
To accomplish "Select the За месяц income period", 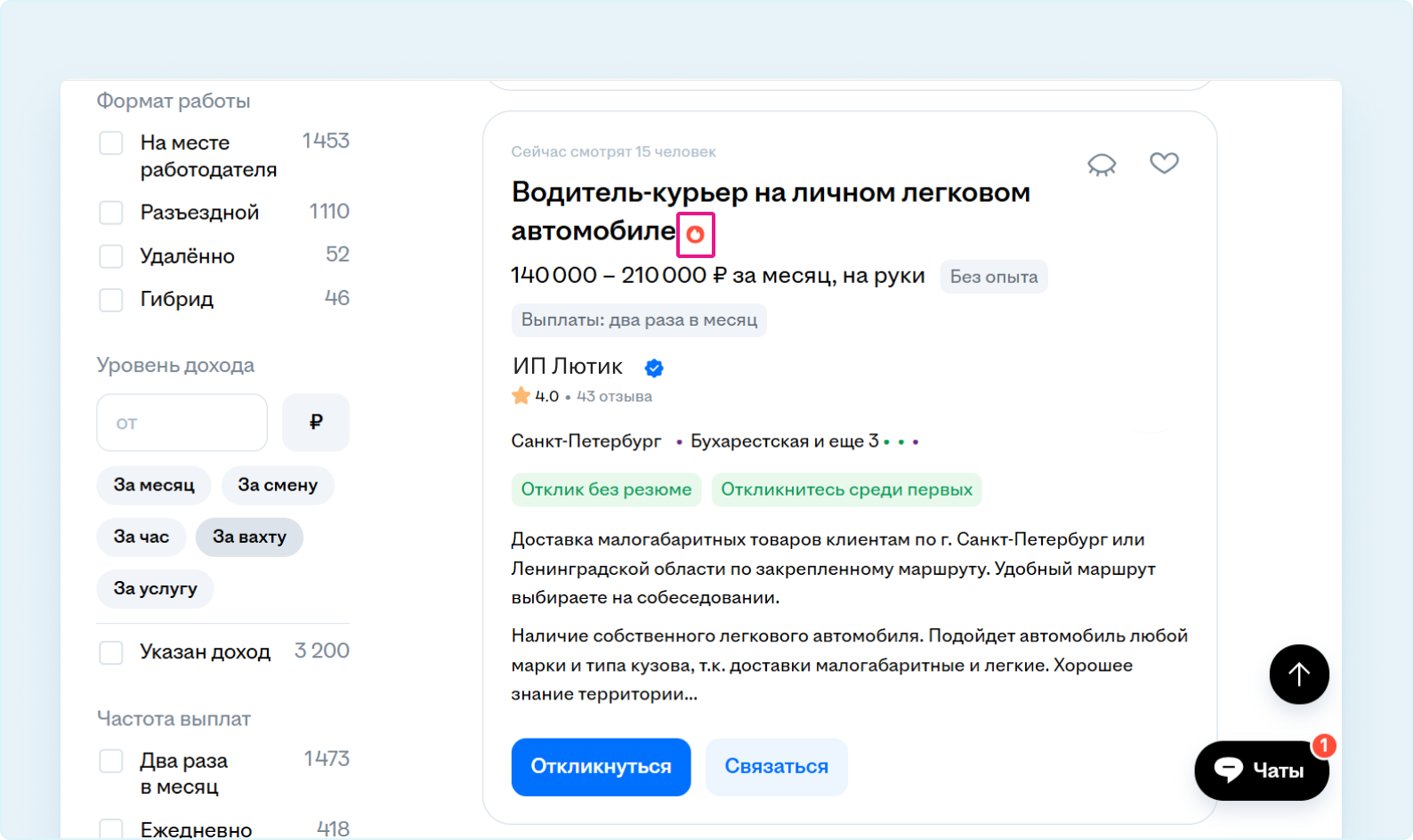I will click(x=153, y=485).
